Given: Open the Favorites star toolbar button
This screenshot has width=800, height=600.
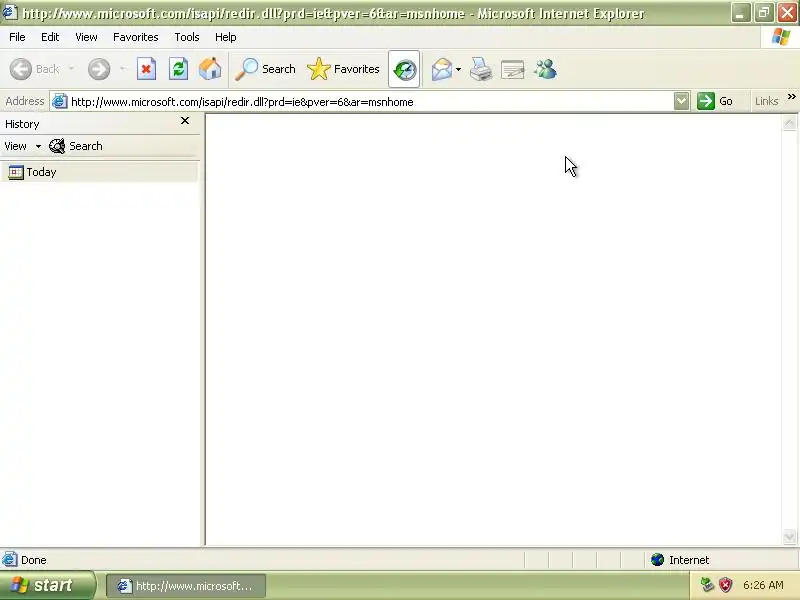Looking at the screenshot, I should click(x=343, y=69).
